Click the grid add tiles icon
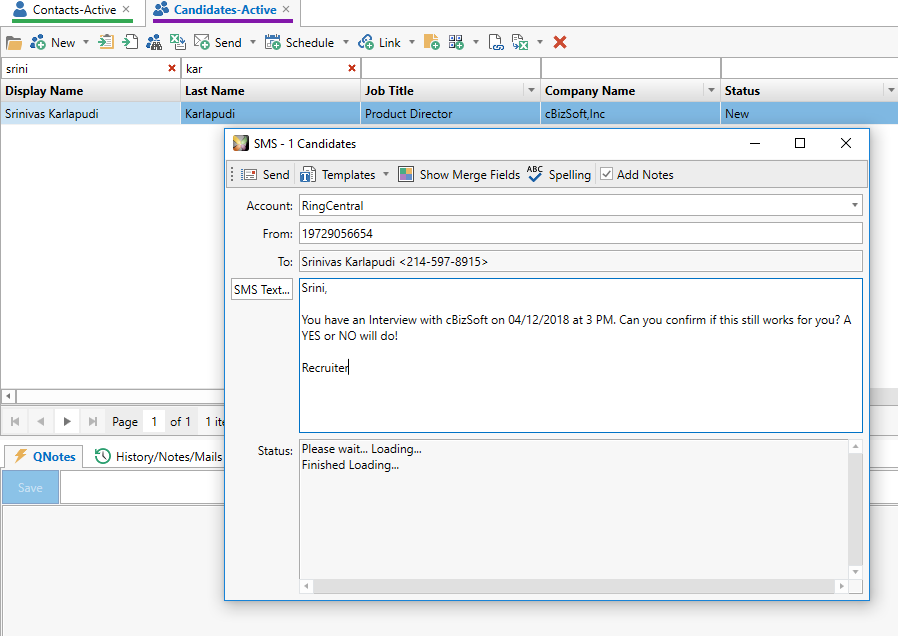898x636 pixels. click(x=456, y=42)
